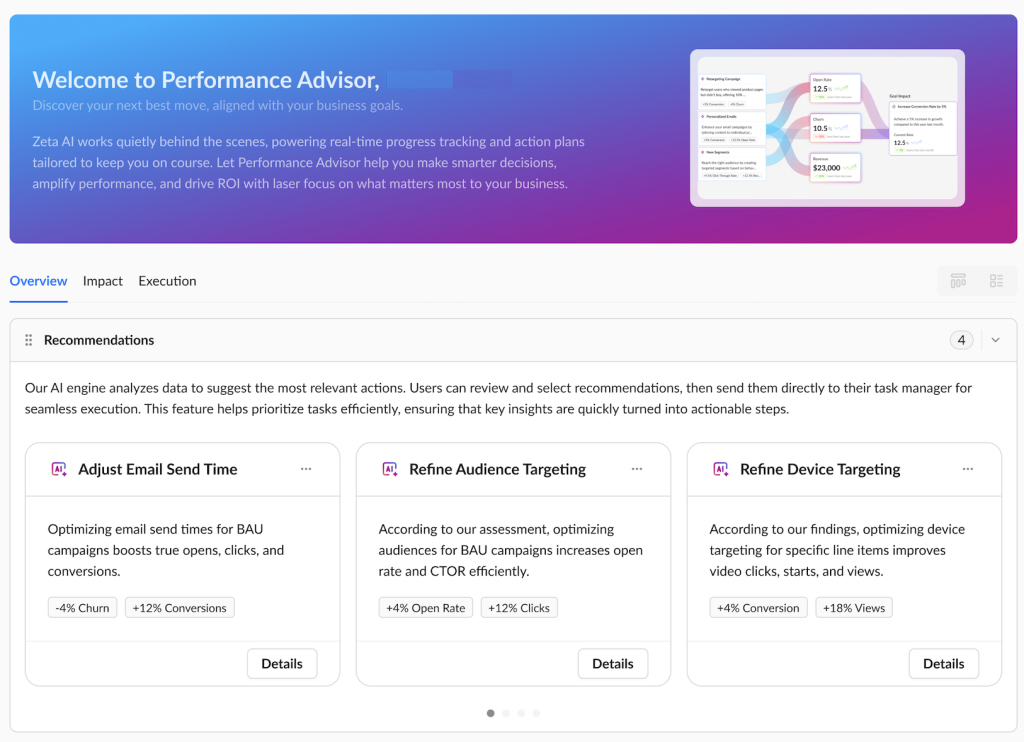Screen dimensions: 1024x742
Task: Click the +12% Conversions metric chip
Action: [179, 607]
